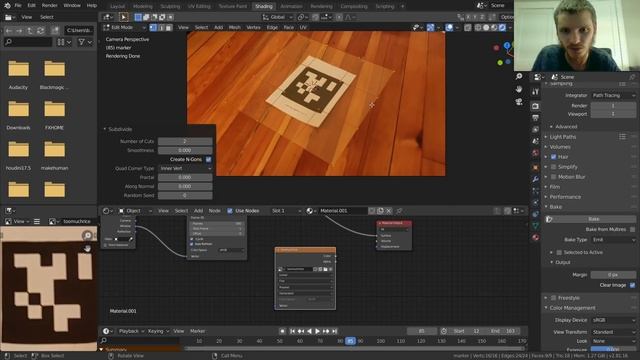Viewport: 640px width, 360px height.
Task: Select the Tool properties tab icon
Action: (x=536, y=92)
